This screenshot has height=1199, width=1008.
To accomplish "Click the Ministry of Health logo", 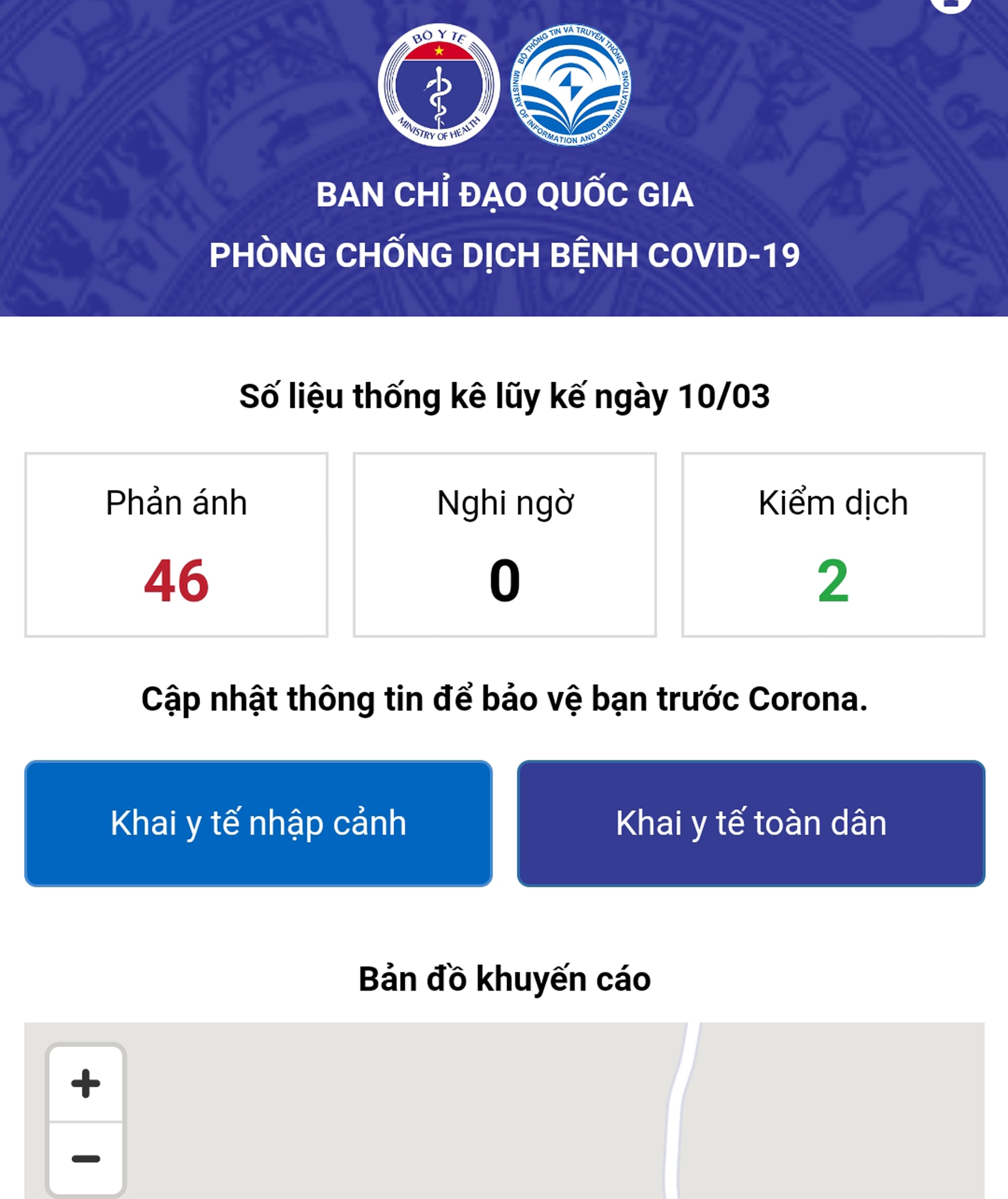I will [438, 85].
